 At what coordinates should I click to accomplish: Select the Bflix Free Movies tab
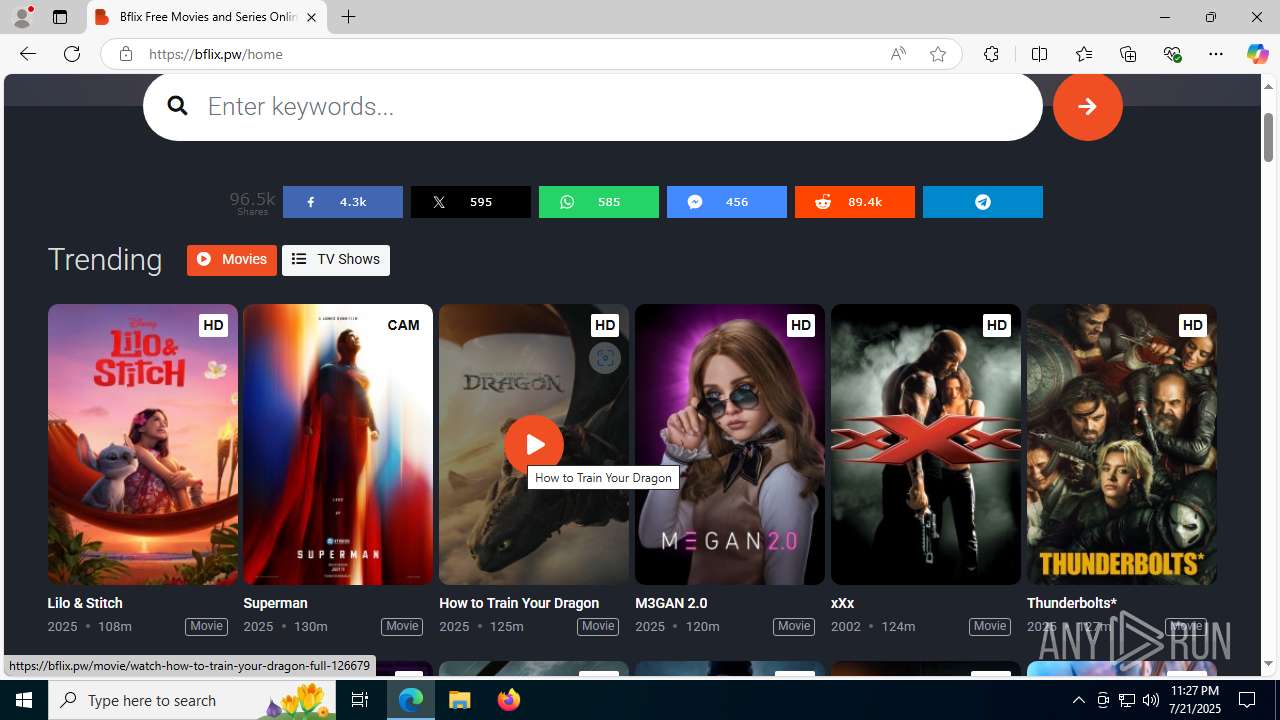click(207, 17)
